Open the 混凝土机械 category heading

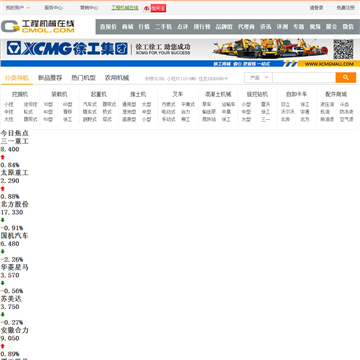[x=218, y=94]
